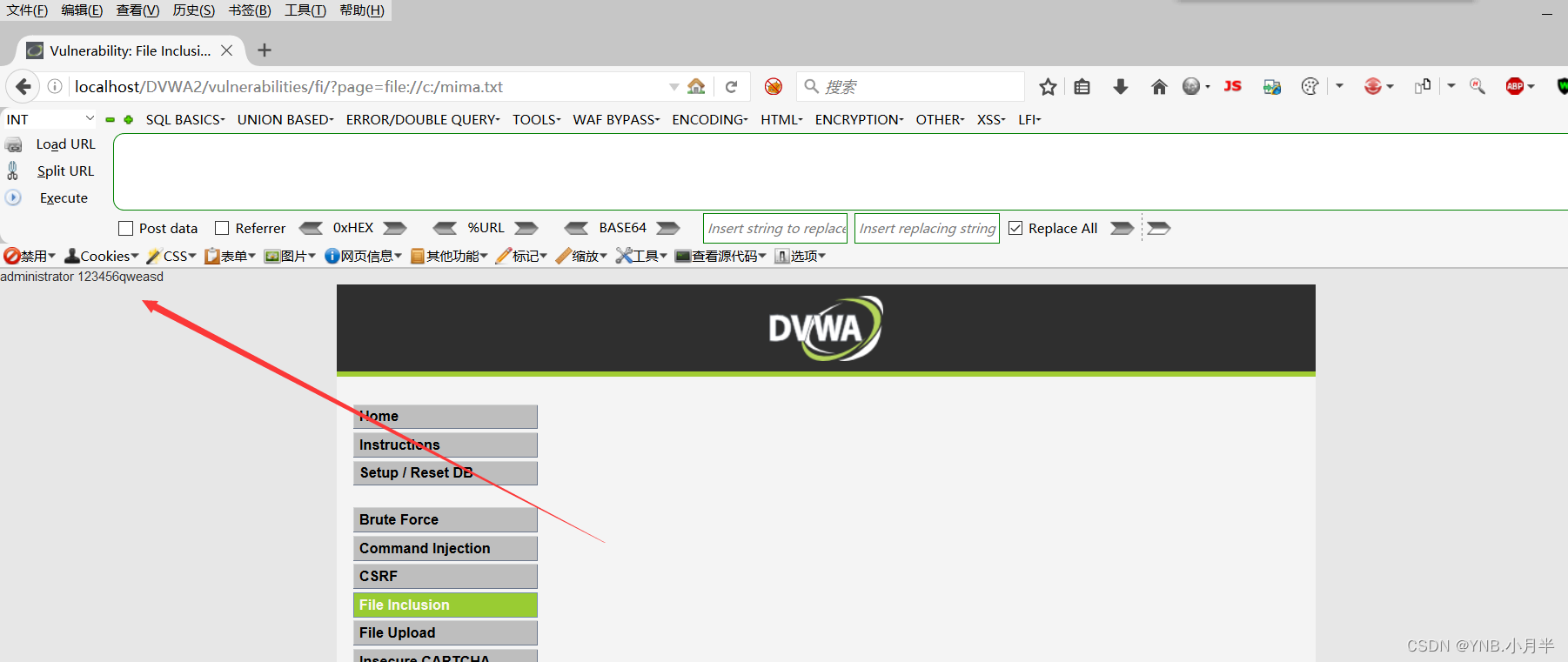
Task: Open the DVWA CSRF page
Action: [446, 576]
